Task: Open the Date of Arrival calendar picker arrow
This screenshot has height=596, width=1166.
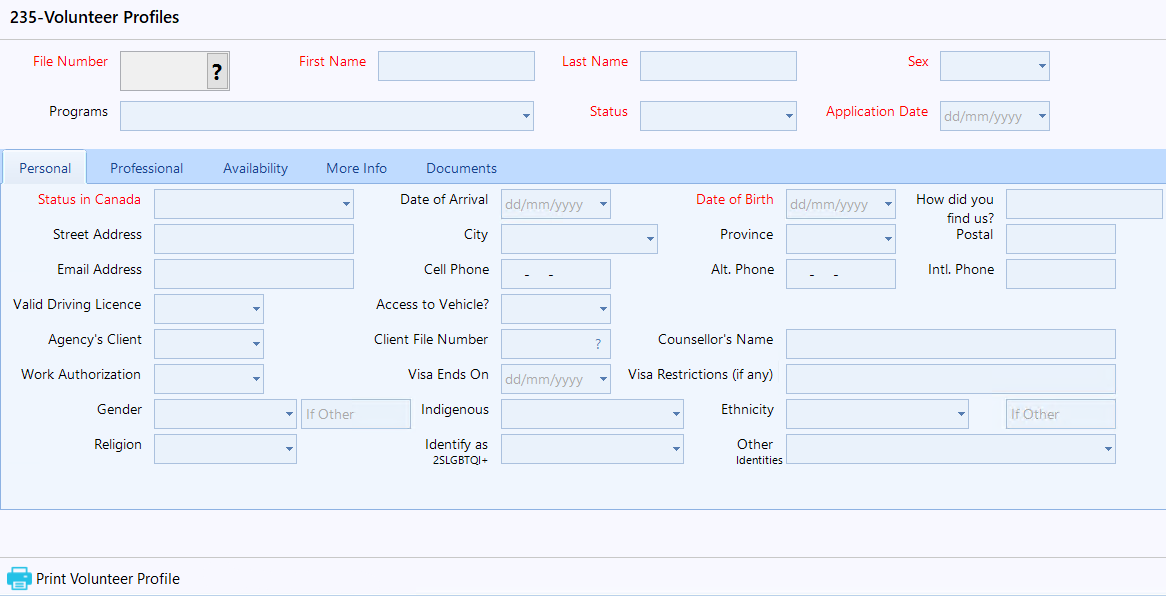Action: pos(602,204)
